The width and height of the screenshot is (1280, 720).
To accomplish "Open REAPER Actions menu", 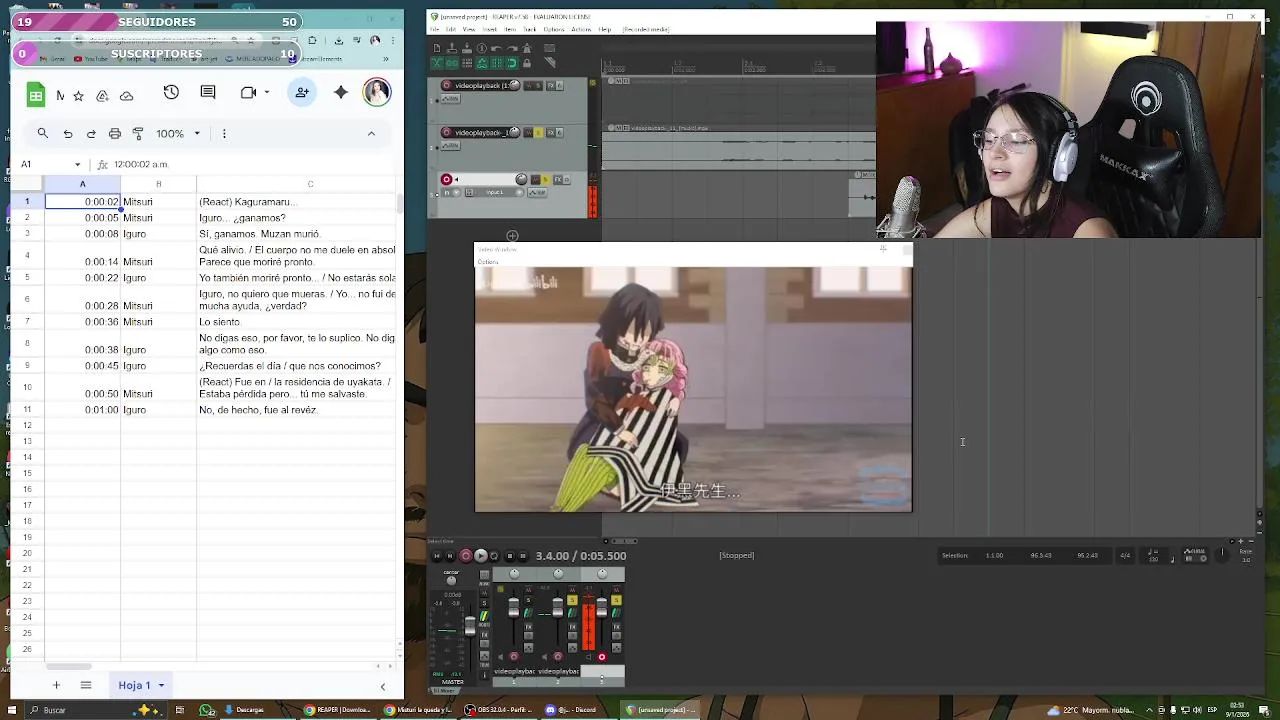I will pyautogui.click(x=581, y=29).
